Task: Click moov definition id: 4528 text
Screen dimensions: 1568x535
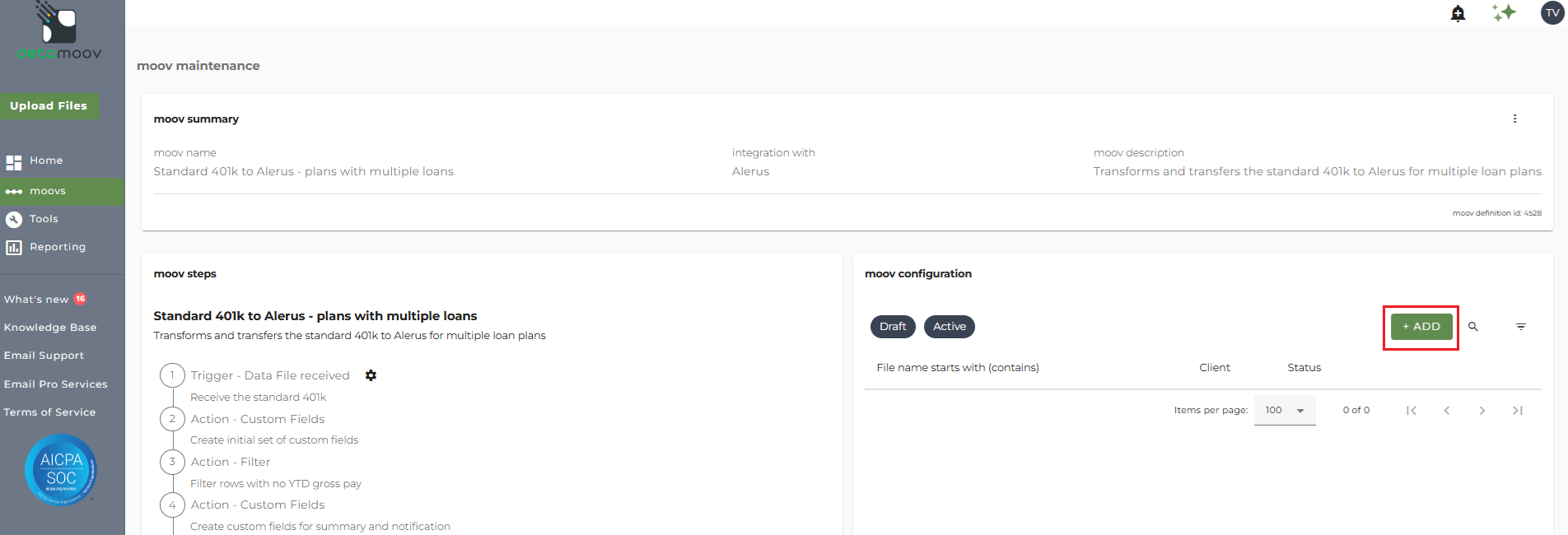Action: pyautogui.click(x=1496, y=213)
